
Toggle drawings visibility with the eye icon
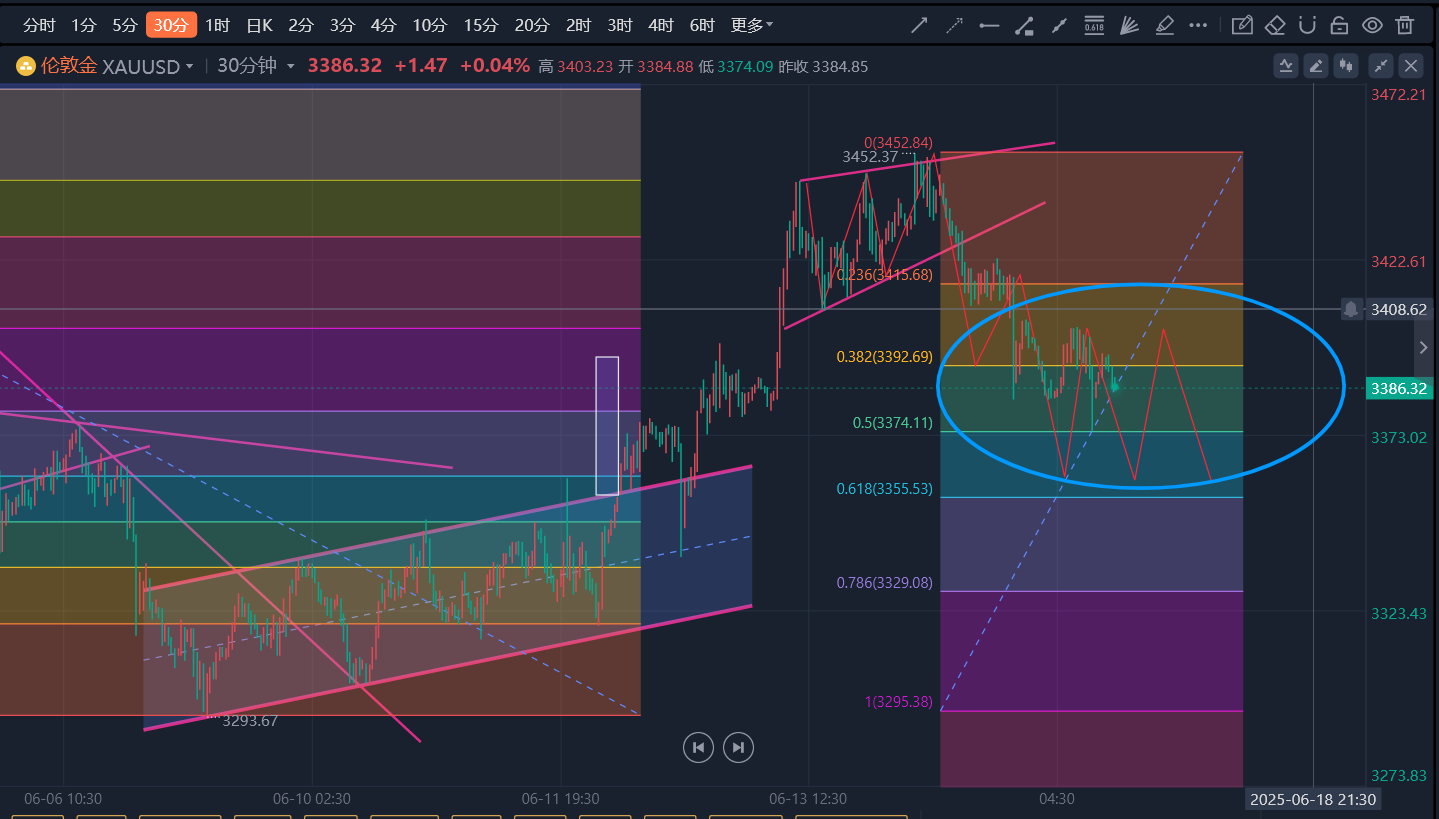(1373, 25)
